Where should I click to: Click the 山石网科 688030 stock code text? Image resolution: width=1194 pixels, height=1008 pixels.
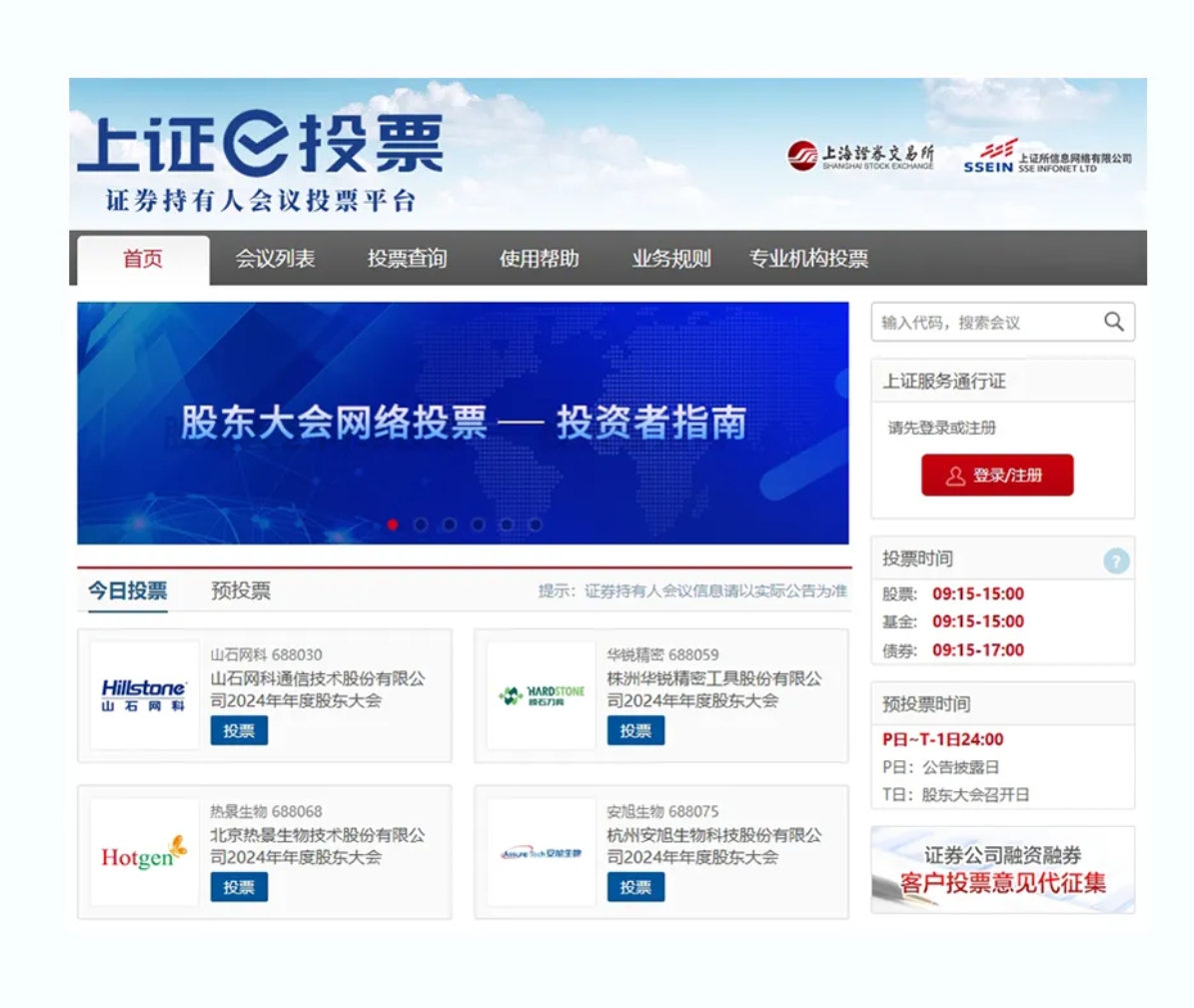click(267, 654)
